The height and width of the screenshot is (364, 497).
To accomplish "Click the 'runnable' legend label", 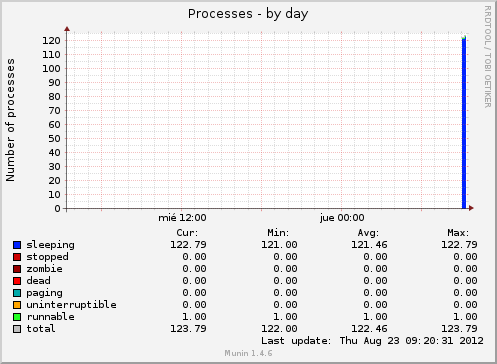I will pyautogui.click(x=50, y=317).
